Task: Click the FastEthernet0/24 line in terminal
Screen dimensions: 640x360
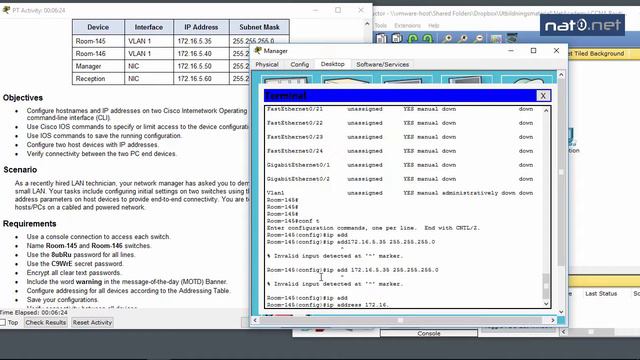Action: [x=400, y=151]
